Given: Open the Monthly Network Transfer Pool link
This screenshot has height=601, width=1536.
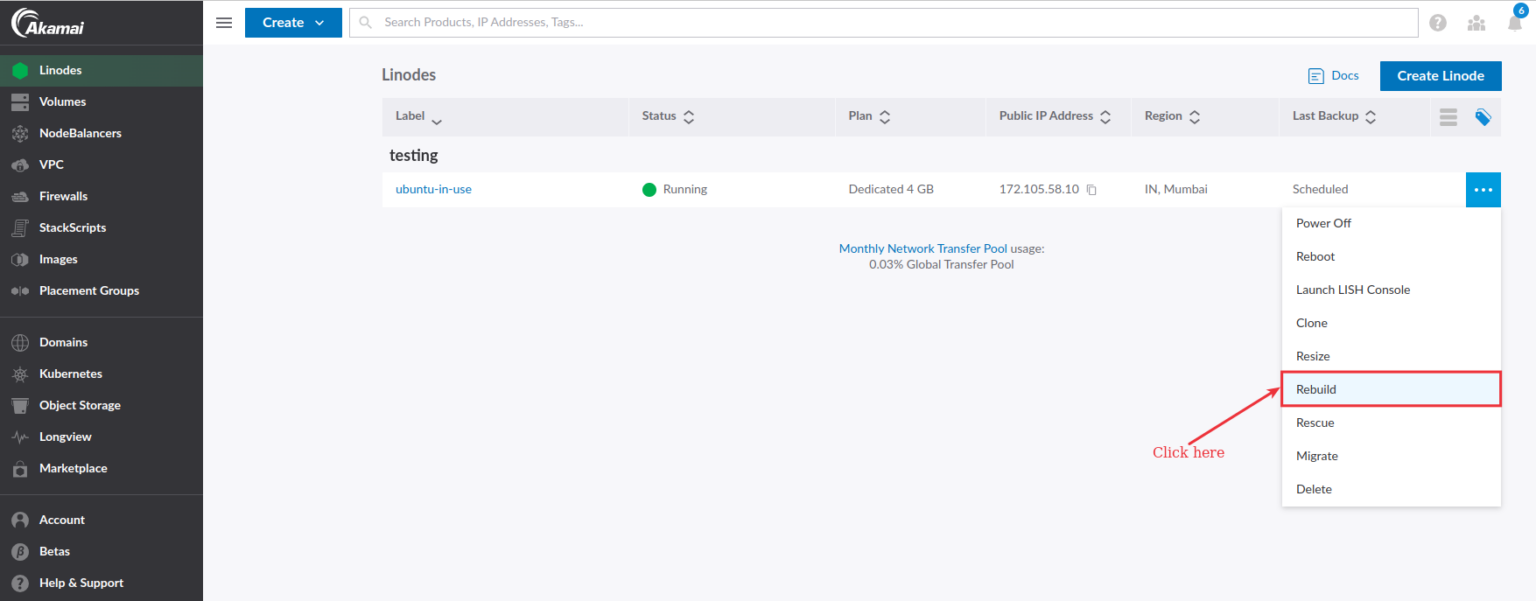Looking at the screenshot, I should click(922, 248).
